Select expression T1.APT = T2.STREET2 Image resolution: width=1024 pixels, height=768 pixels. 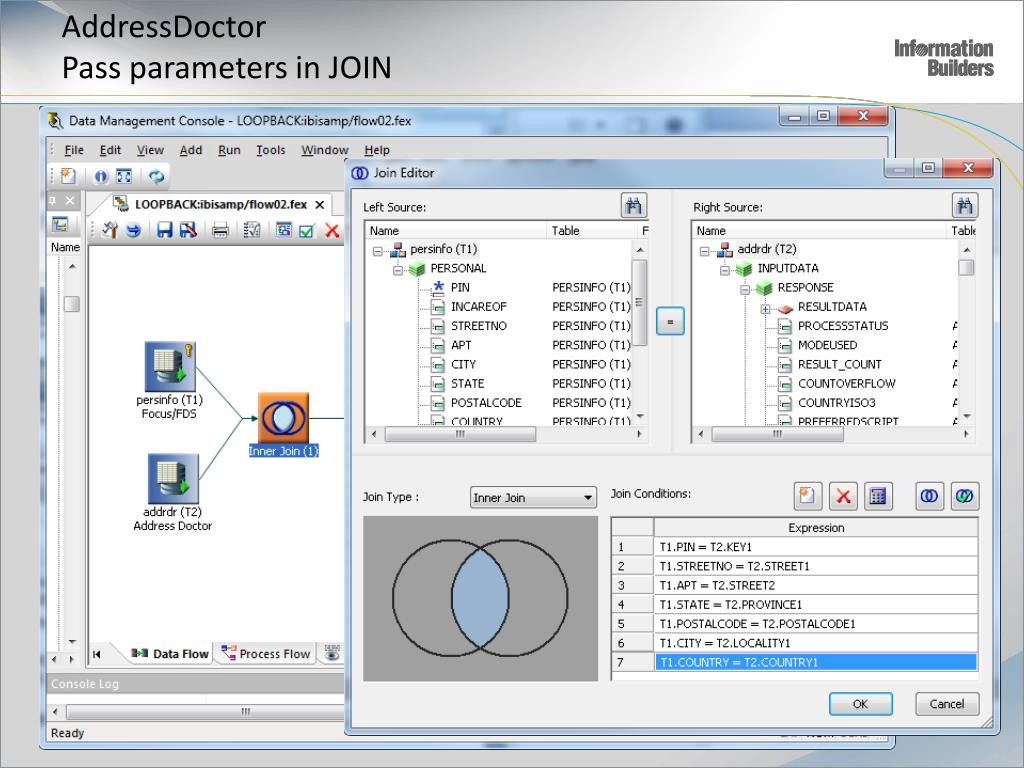pos(815,585)
